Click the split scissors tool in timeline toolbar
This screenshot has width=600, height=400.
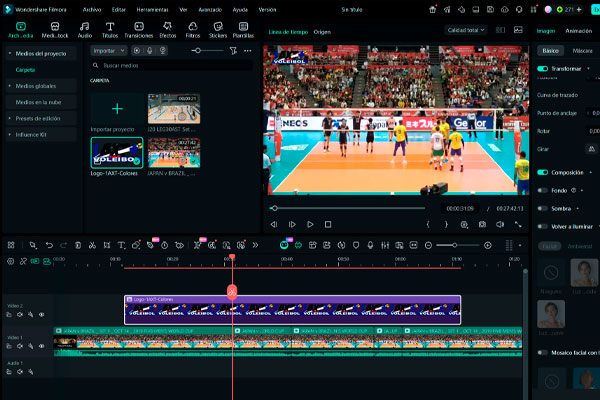tap(91, 245)
